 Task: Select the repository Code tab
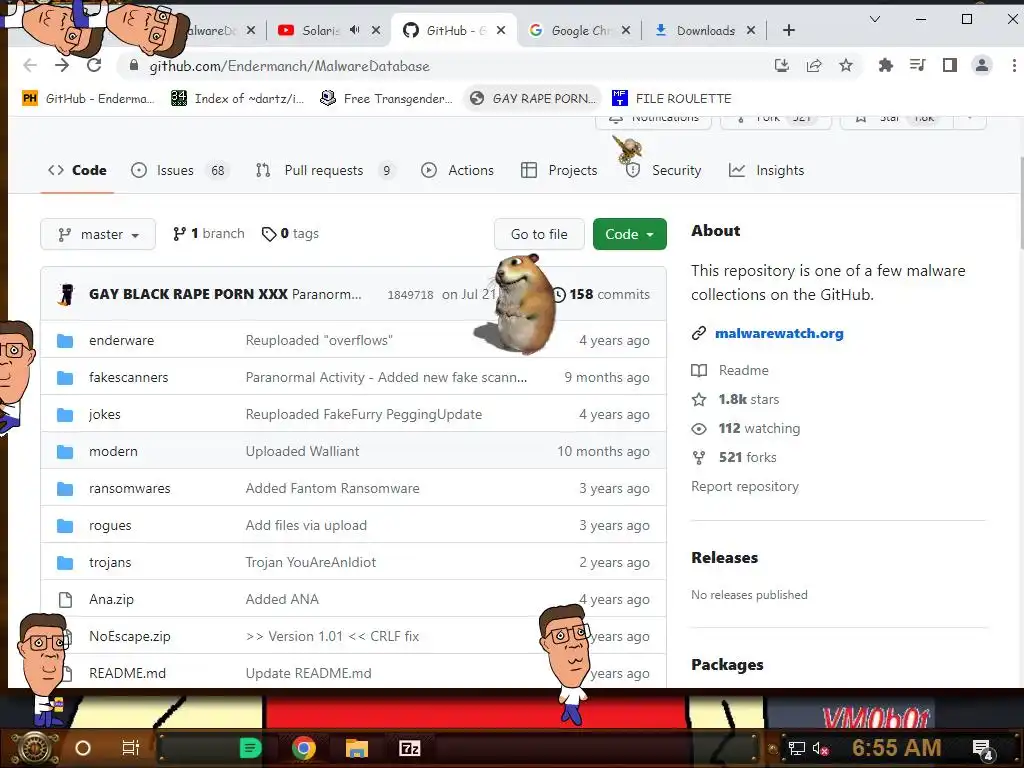pyautogui.click(x=77, y=170)
